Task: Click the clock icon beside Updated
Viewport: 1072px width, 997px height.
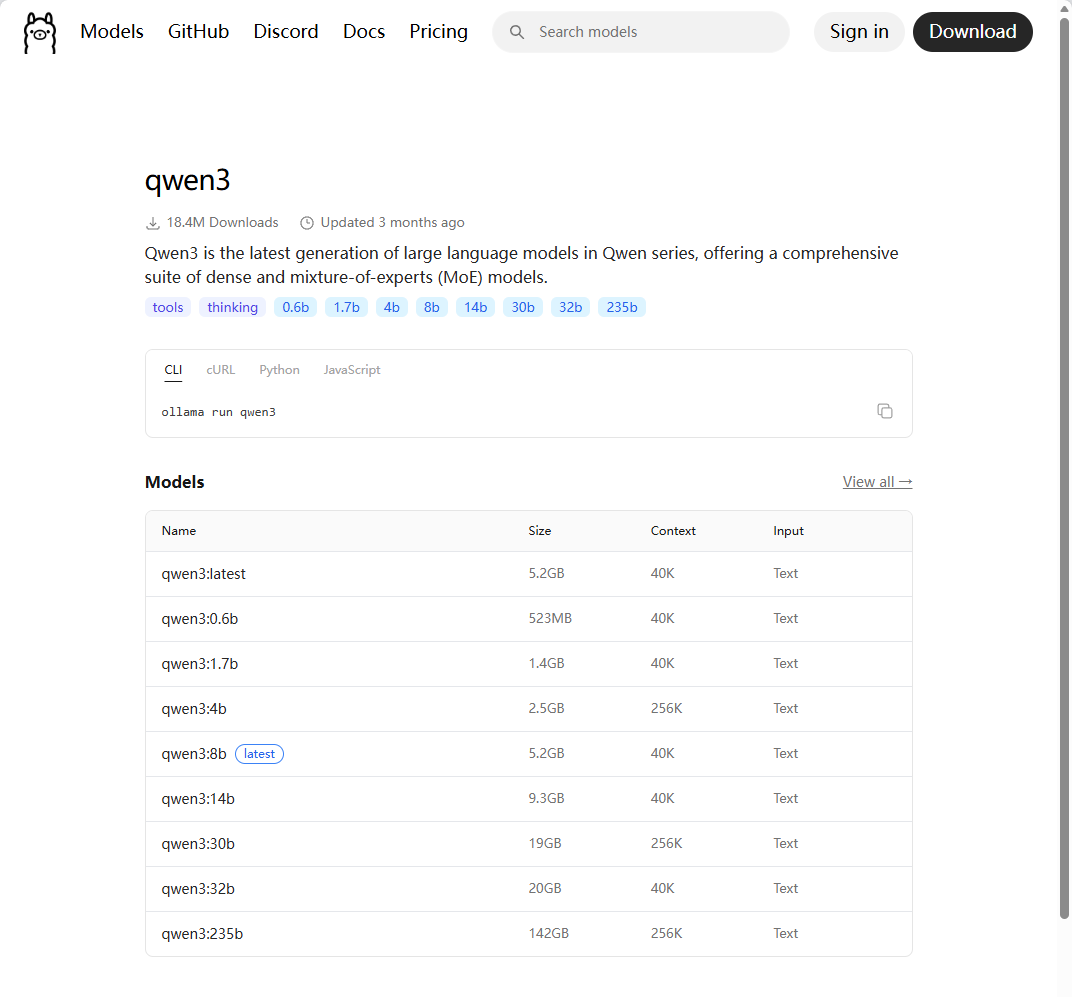Action: (307, 223)
